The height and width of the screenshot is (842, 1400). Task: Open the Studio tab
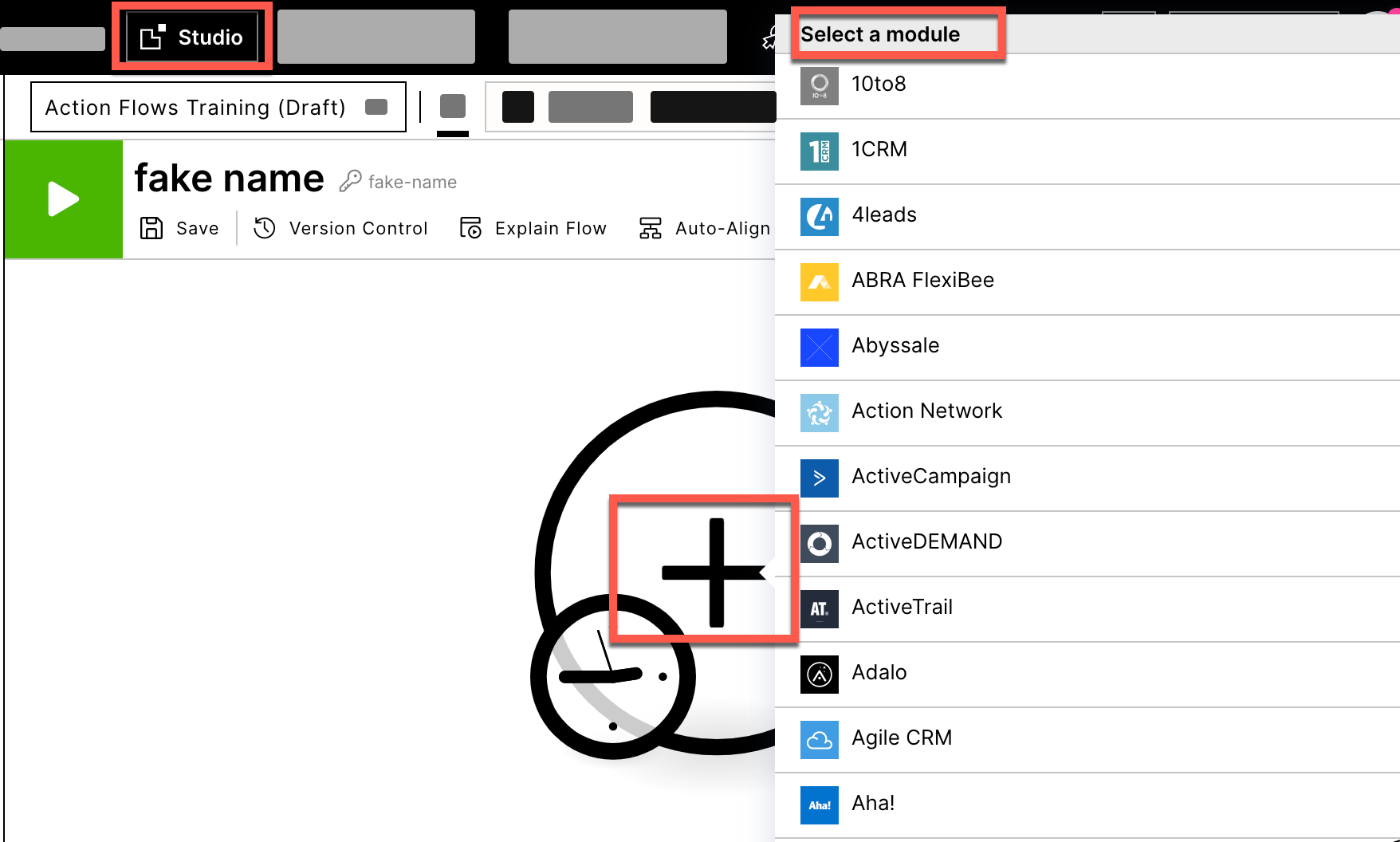(x=192, y=37)
